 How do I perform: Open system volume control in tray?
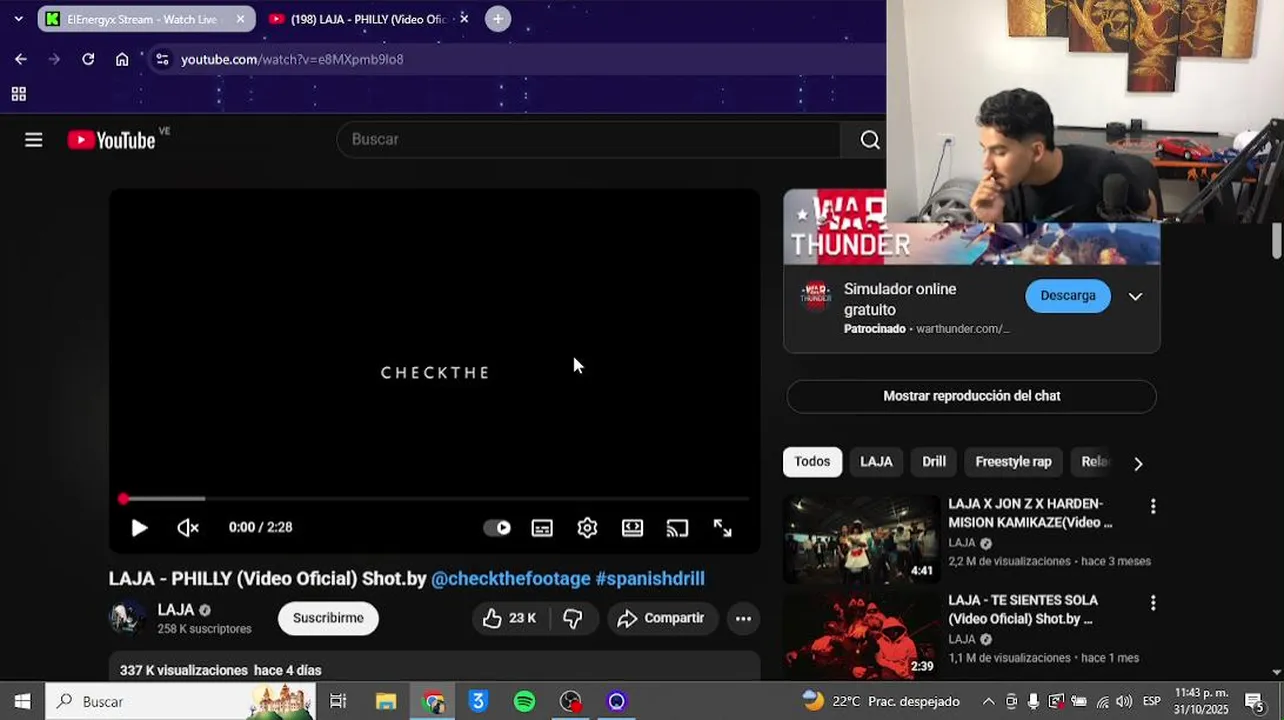[1123, 702]
